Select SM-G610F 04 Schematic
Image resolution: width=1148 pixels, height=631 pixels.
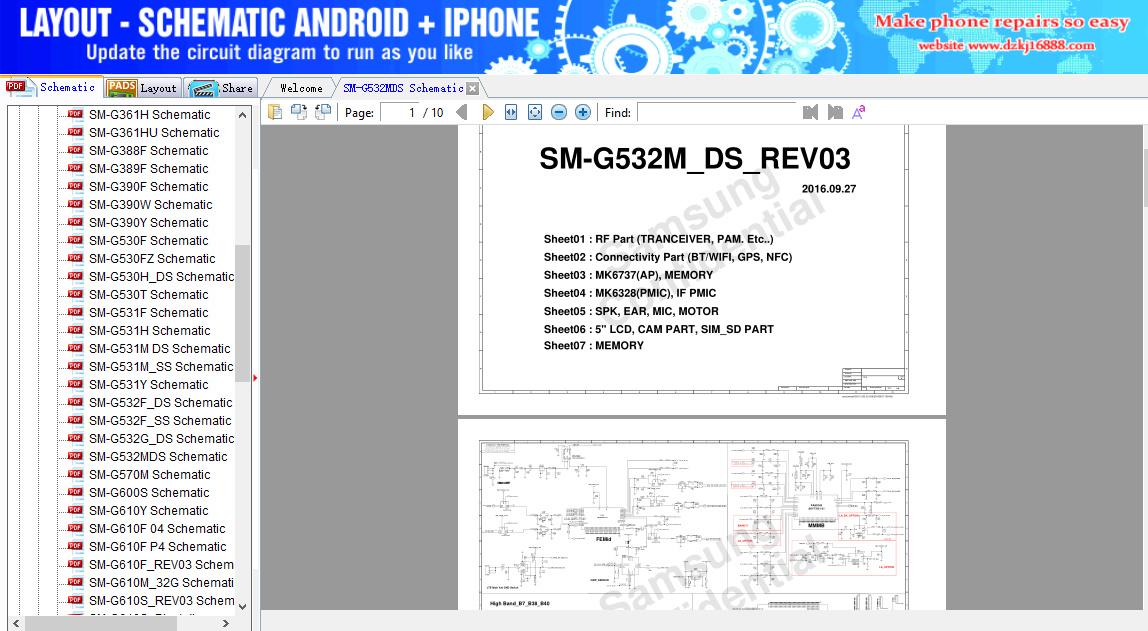tap(157, 529)
